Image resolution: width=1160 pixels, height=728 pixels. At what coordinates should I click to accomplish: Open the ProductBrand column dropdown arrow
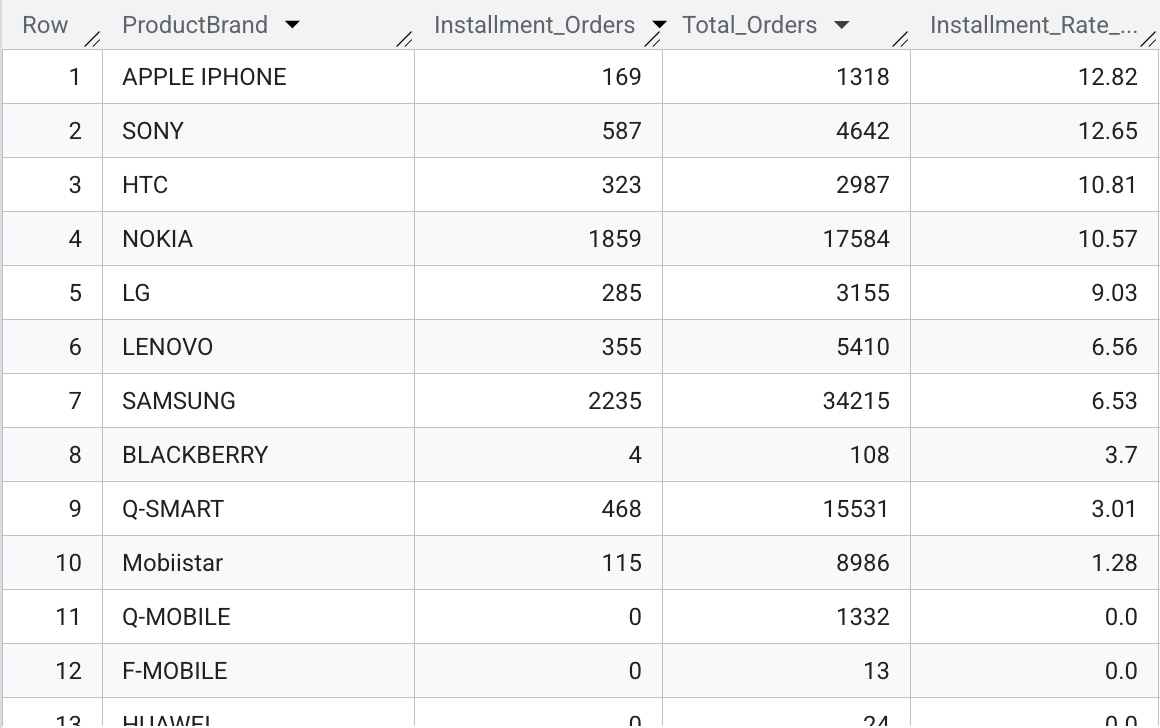click(292, 25)
